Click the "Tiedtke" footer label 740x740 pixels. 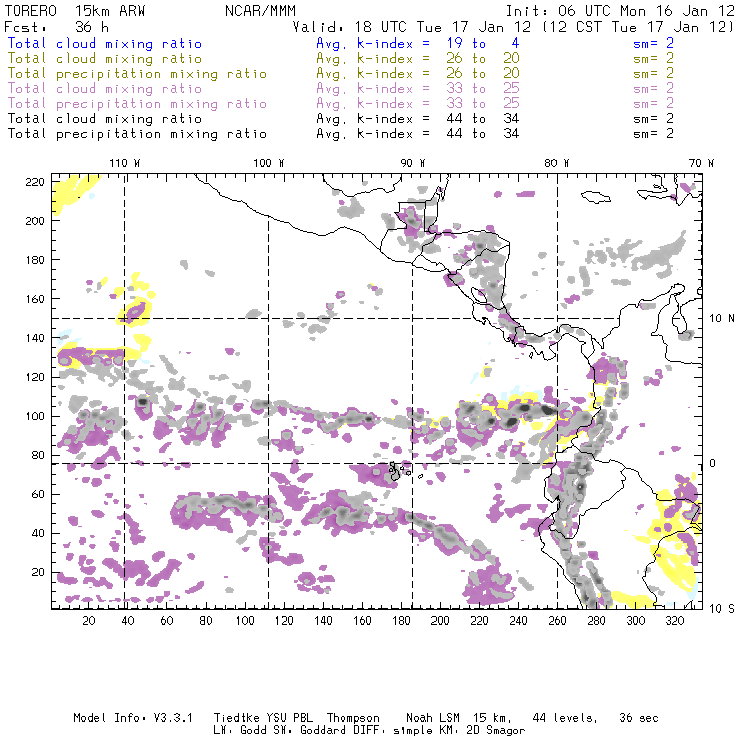(237, 718)
